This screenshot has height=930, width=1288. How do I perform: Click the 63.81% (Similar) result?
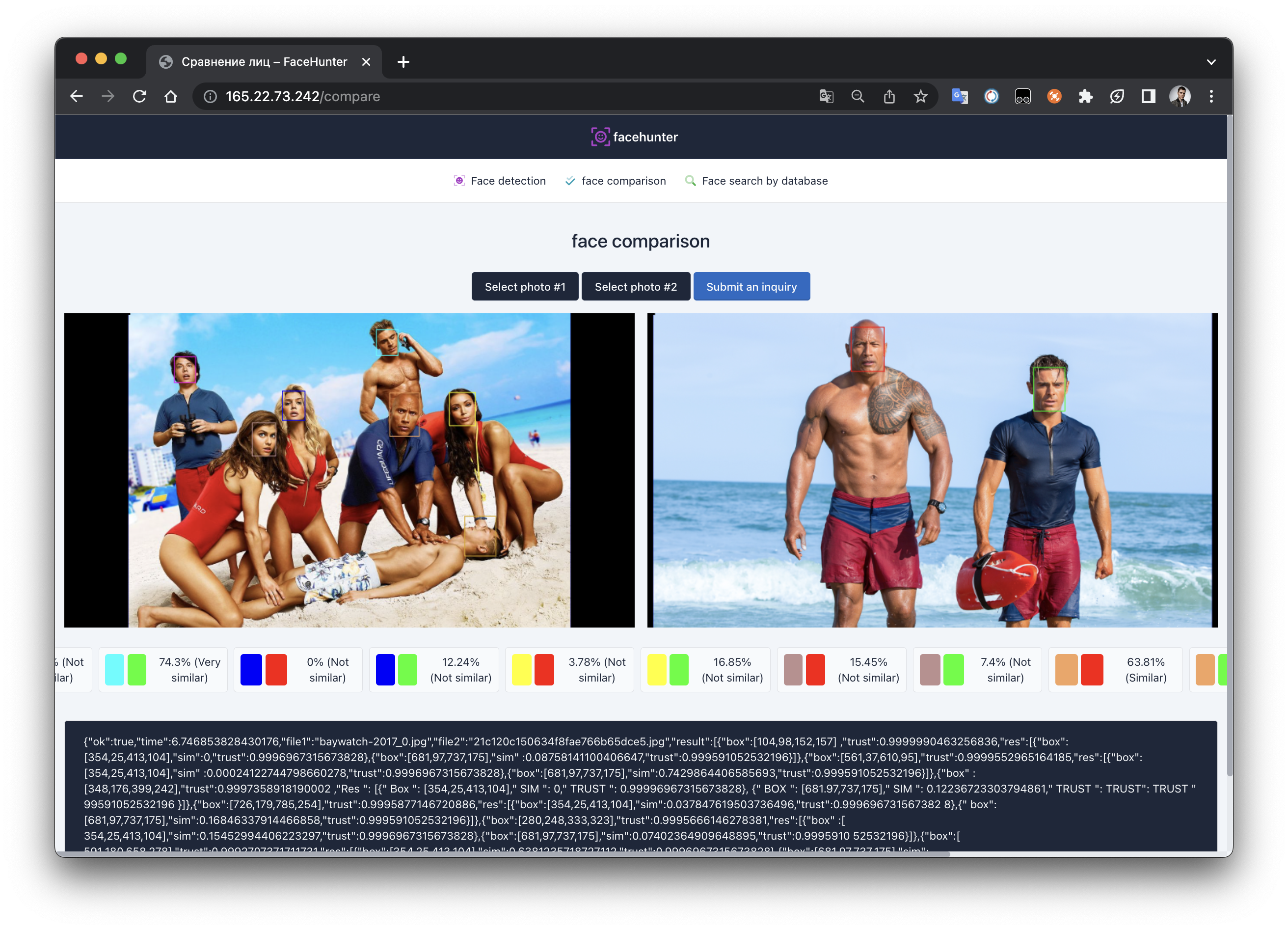point(1146,670)
